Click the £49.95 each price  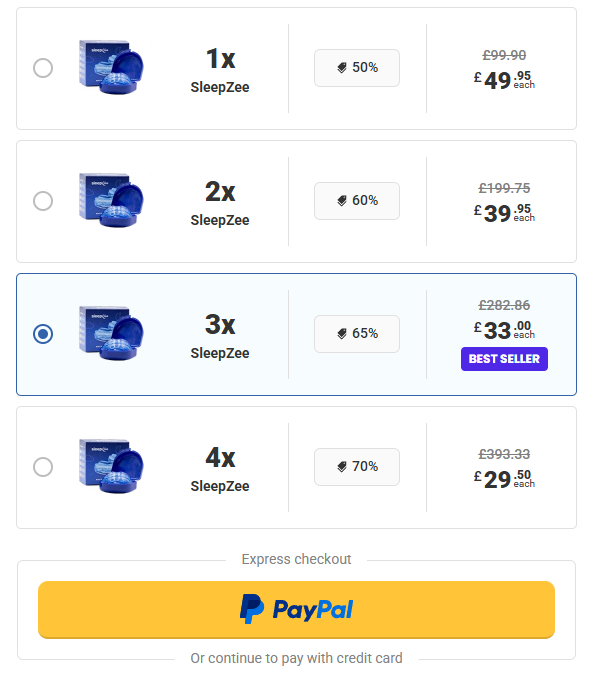click(x=504, y=80)
